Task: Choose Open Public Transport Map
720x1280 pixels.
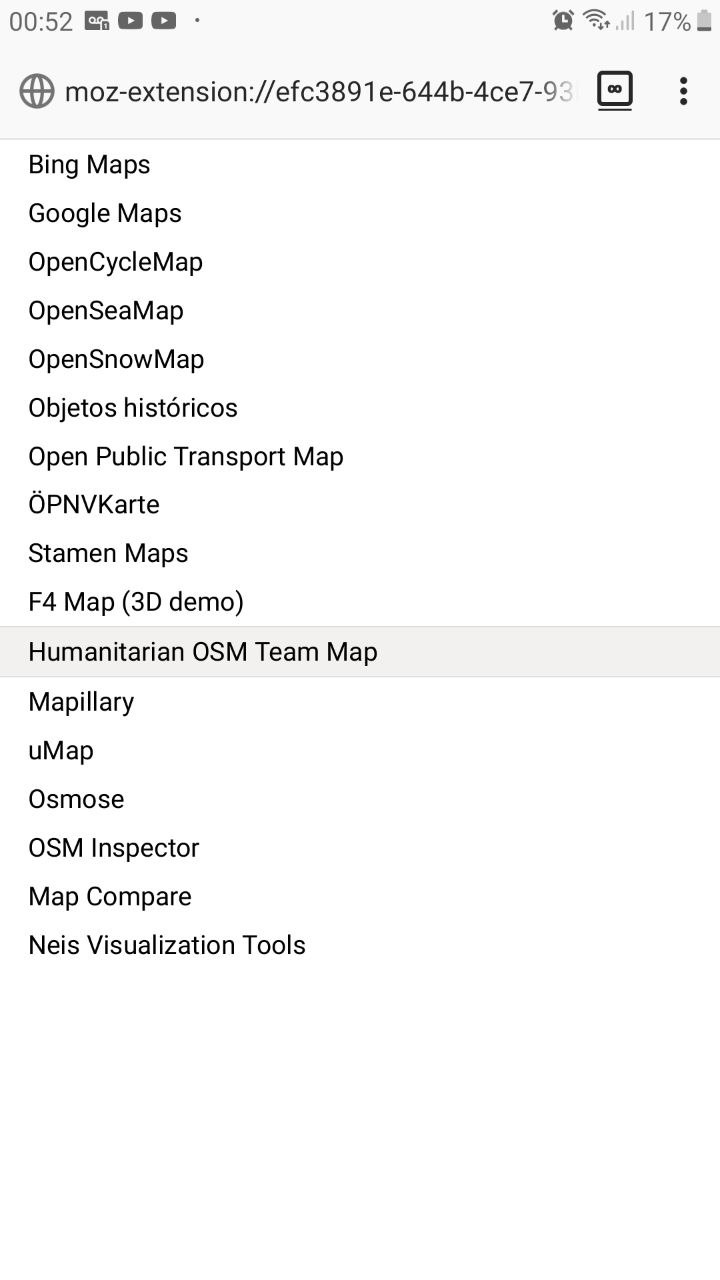Action: [360, 457]
